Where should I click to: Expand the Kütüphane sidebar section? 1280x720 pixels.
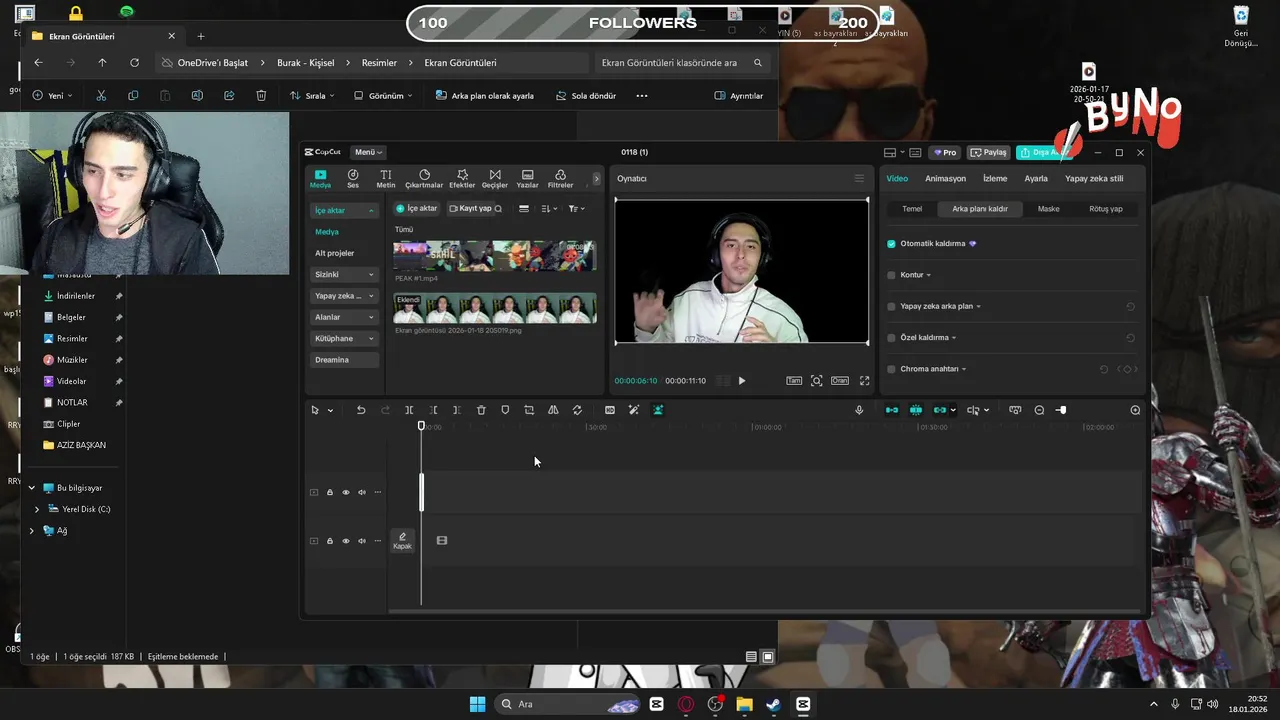pos(344,338)
